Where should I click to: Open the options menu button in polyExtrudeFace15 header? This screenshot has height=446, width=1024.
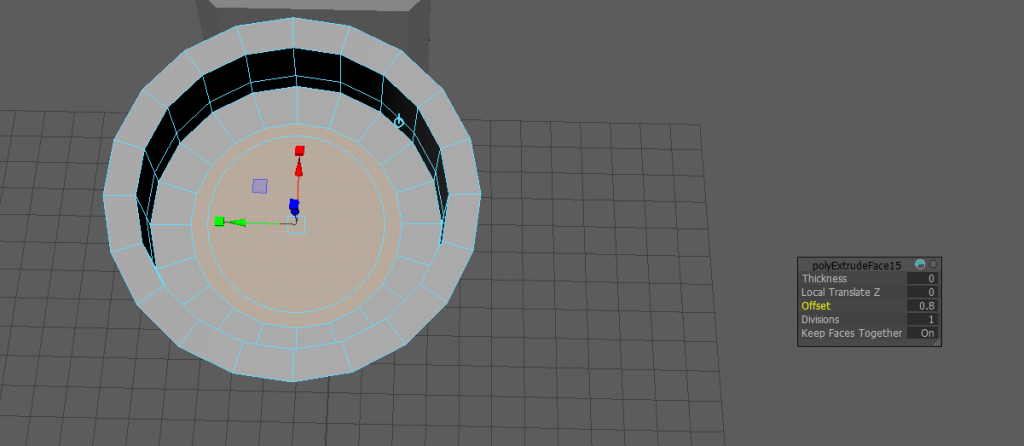933,264
